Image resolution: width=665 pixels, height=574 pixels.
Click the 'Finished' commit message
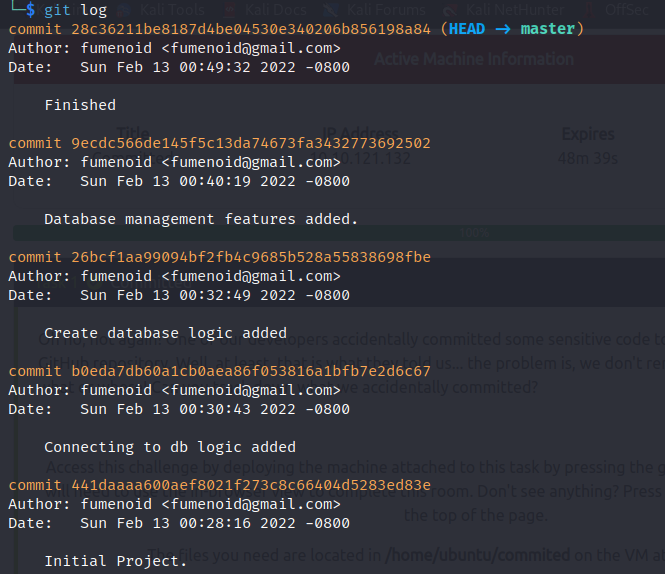[80, 105]
